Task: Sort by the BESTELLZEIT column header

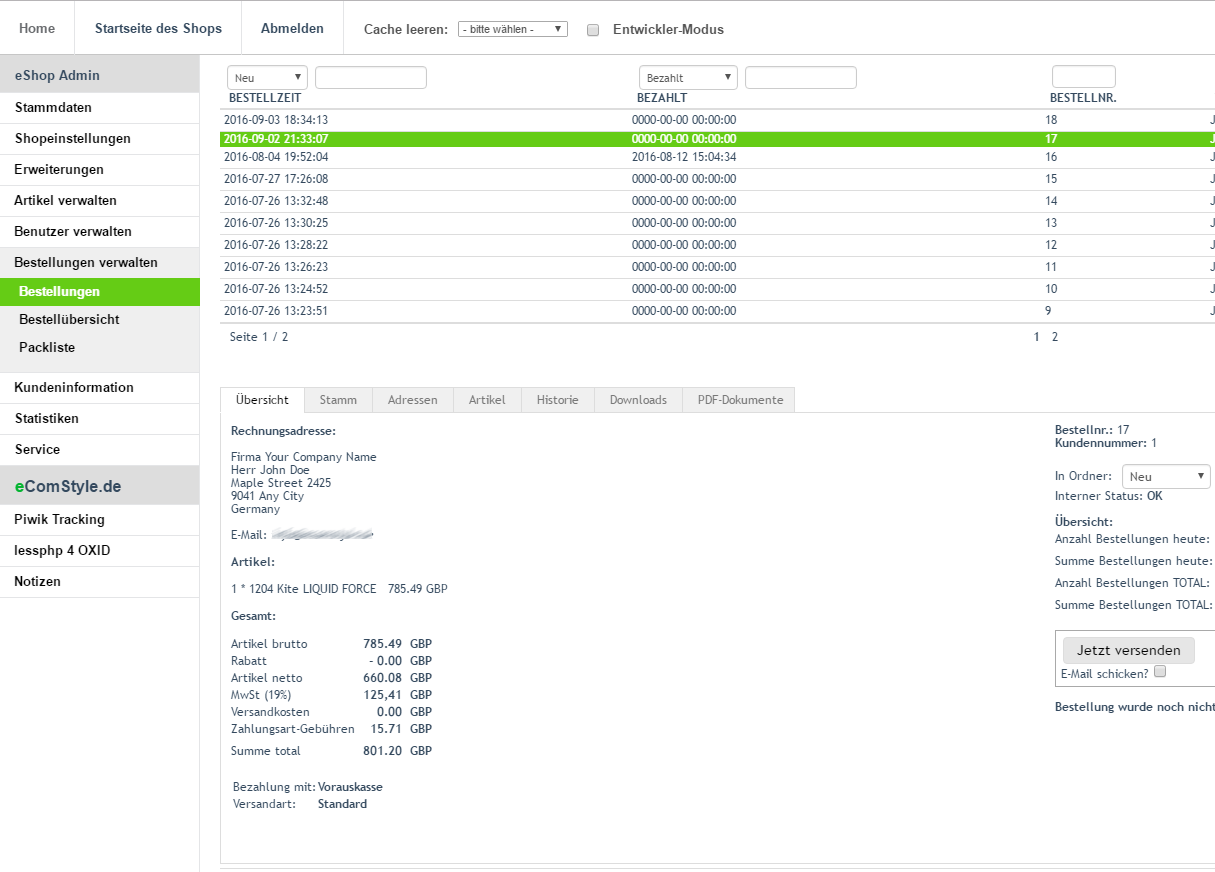Action: click(265, 98)
